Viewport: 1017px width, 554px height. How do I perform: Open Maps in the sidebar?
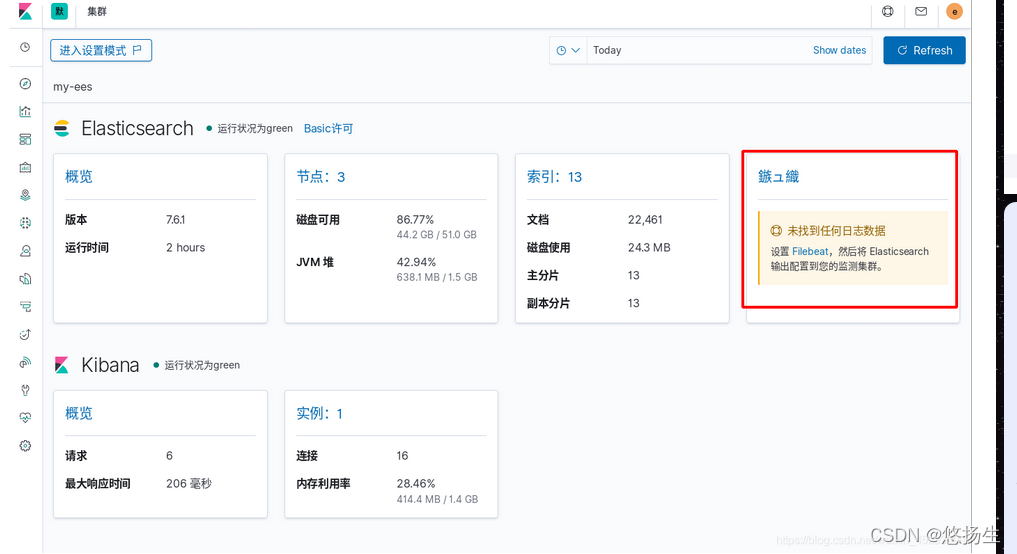pos(25,195)
